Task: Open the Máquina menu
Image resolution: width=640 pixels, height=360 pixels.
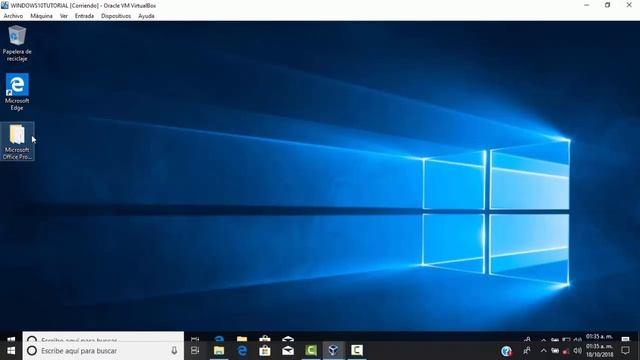Action: (x=41, y=16)
